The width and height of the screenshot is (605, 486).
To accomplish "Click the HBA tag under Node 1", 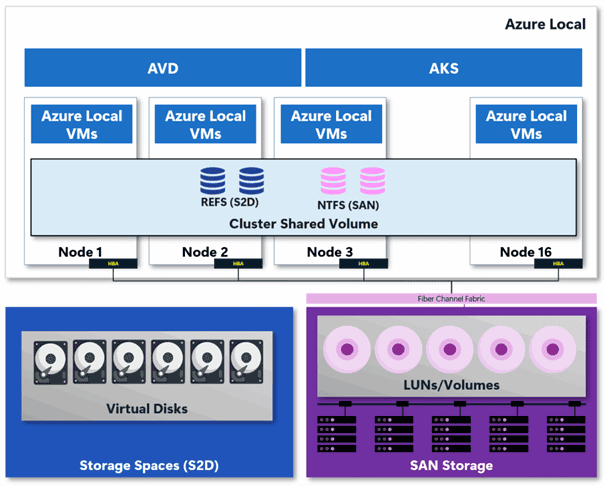I will point(103,265).
